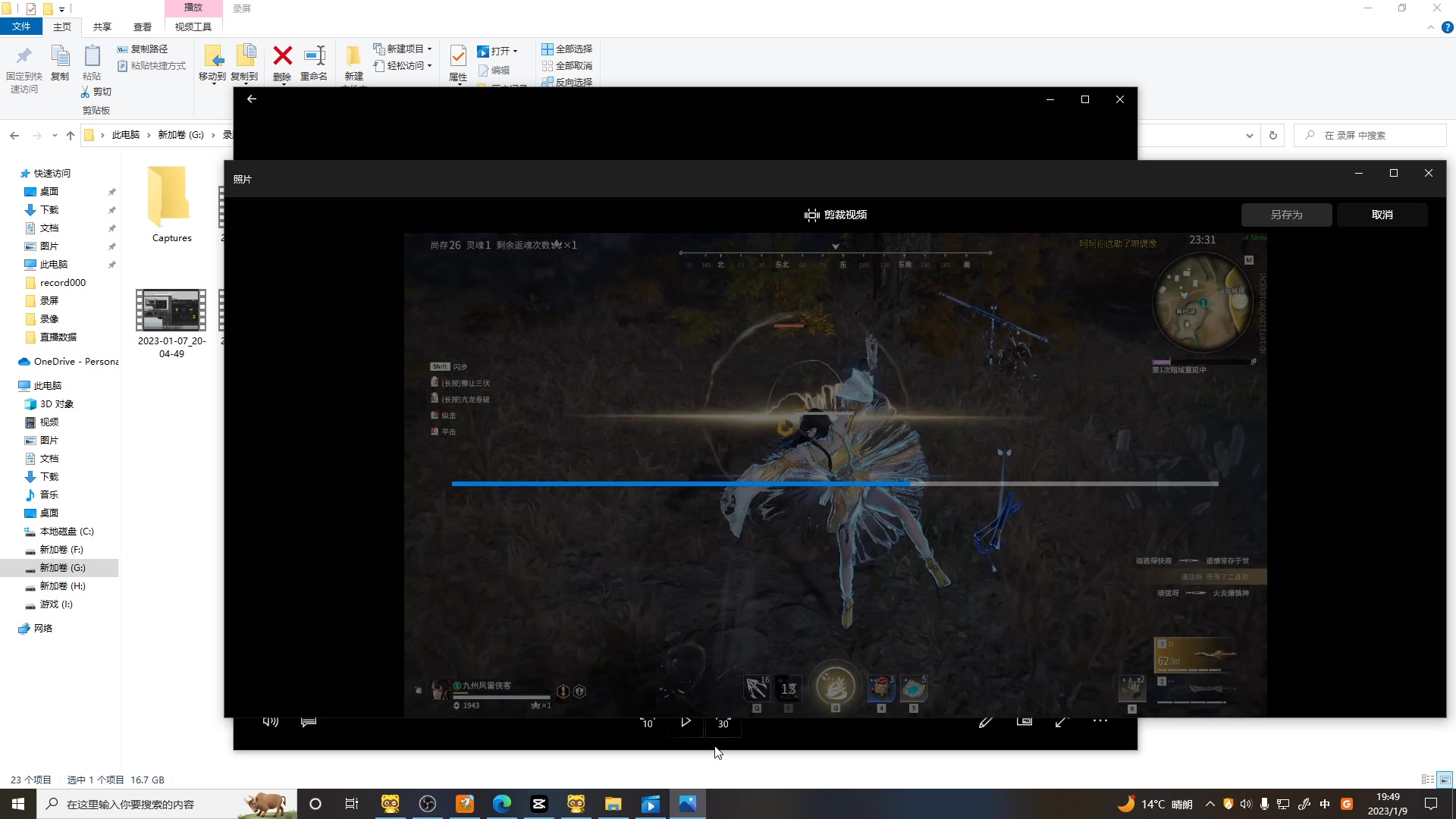1456x819 pixels.
Task: Click 全部取消 in the ribbon
Action: [566, 66]
